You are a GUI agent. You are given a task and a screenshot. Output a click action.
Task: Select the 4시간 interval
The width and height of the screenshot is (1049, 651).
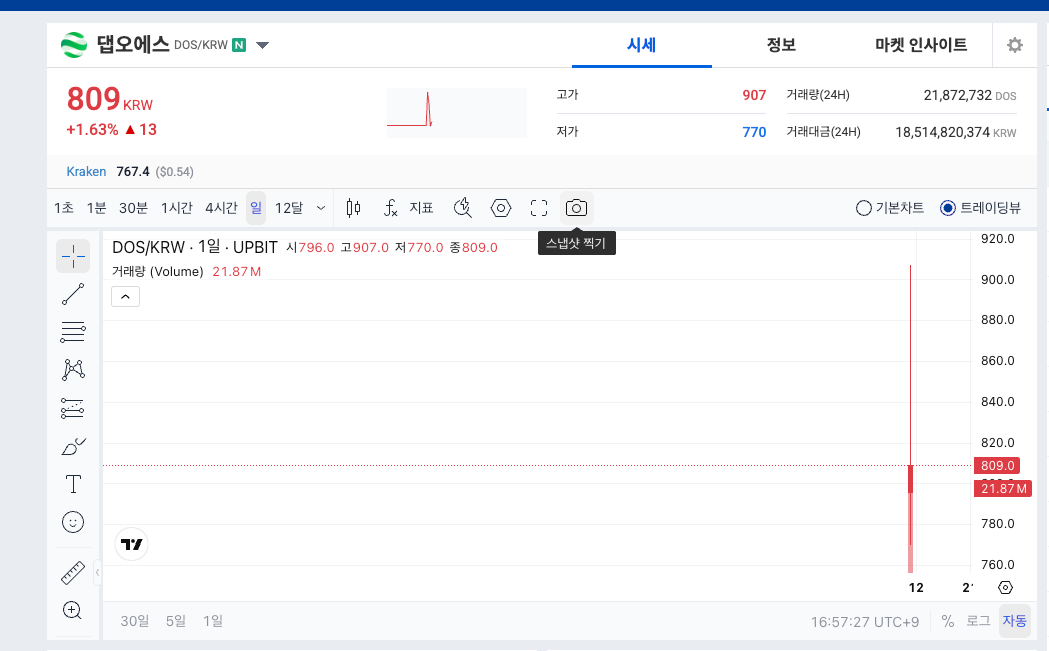point(221,208)
